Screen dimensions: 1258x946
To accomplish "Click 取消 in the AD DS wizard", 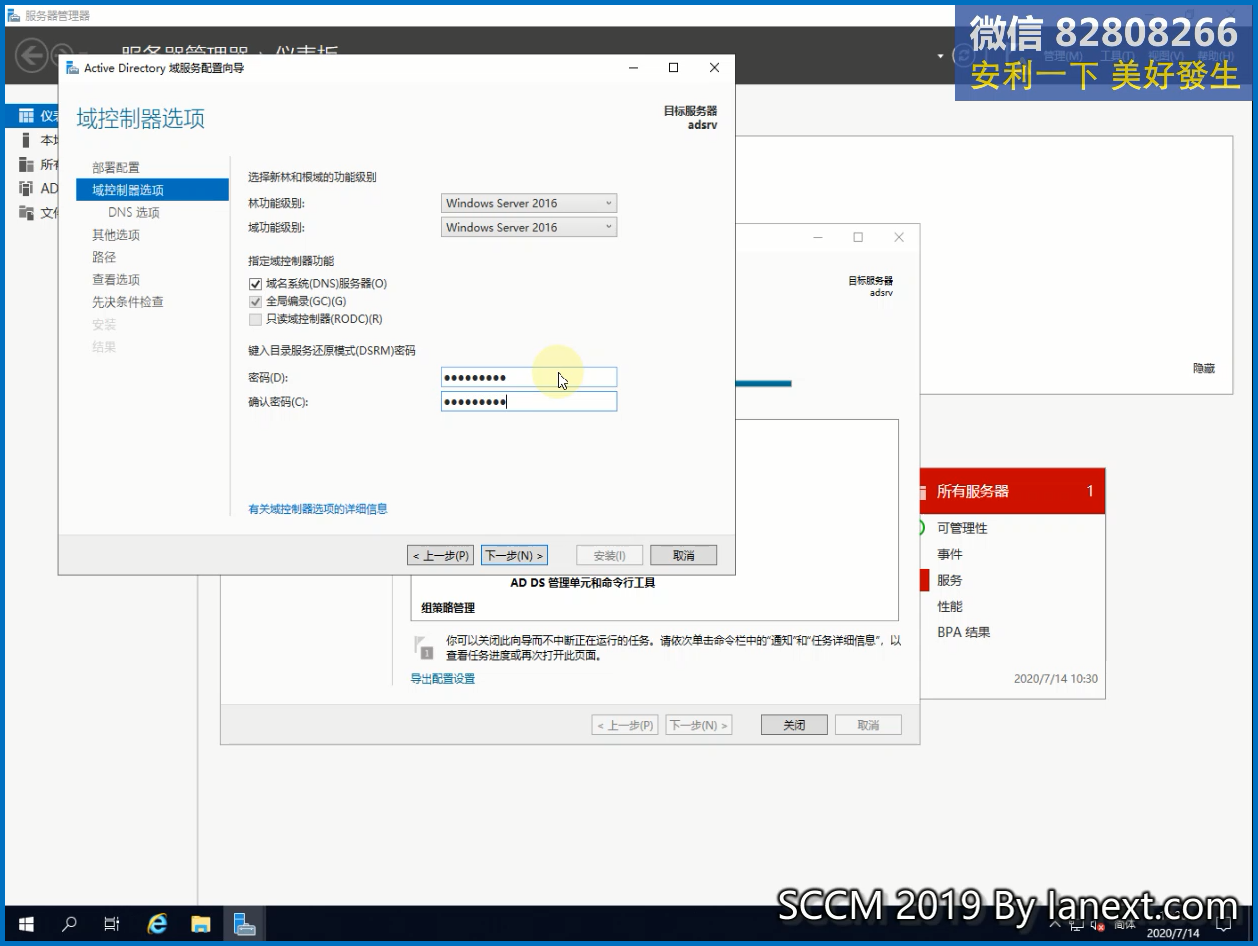I will point(684,555).
